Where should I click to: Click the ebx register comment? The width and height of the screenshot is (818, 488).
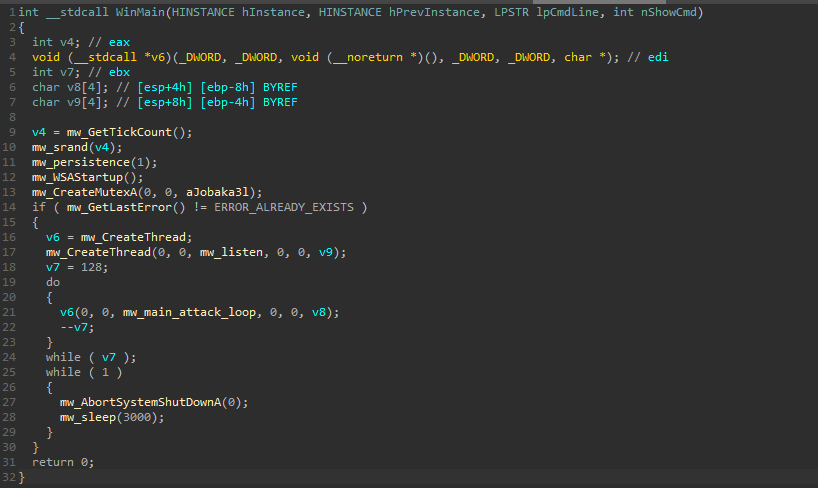(x=119, y=72)
